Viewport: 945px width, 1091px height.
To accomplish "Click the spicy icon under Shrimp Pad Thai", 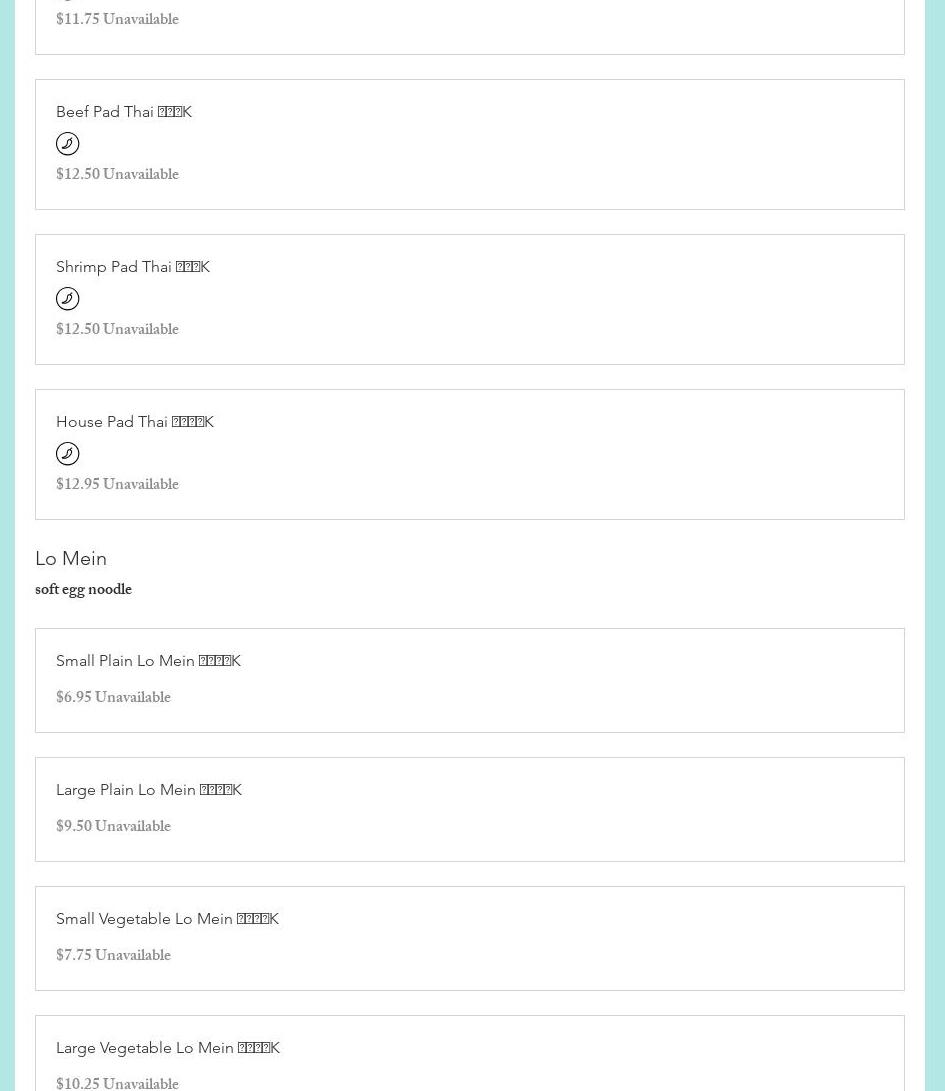I will [68, 299].
